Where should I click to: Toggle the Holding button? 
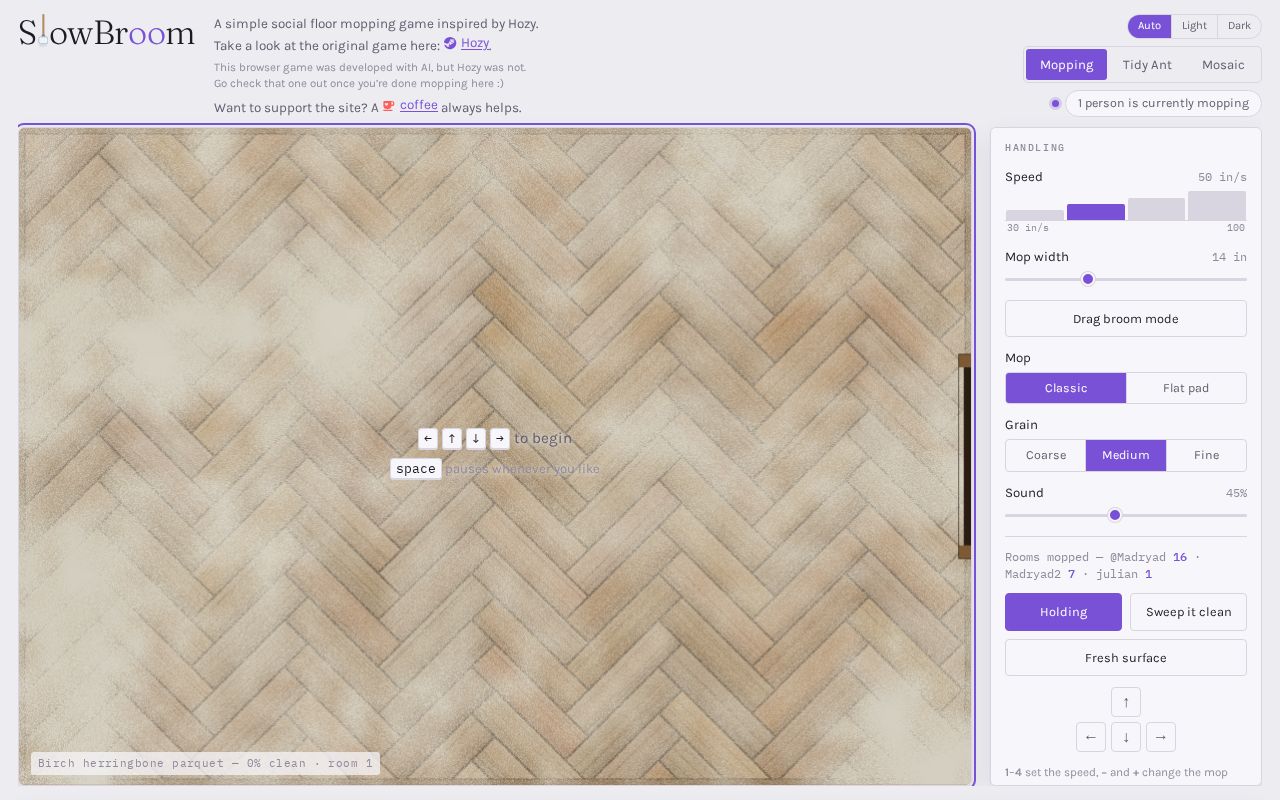[x=1063, y=612]
